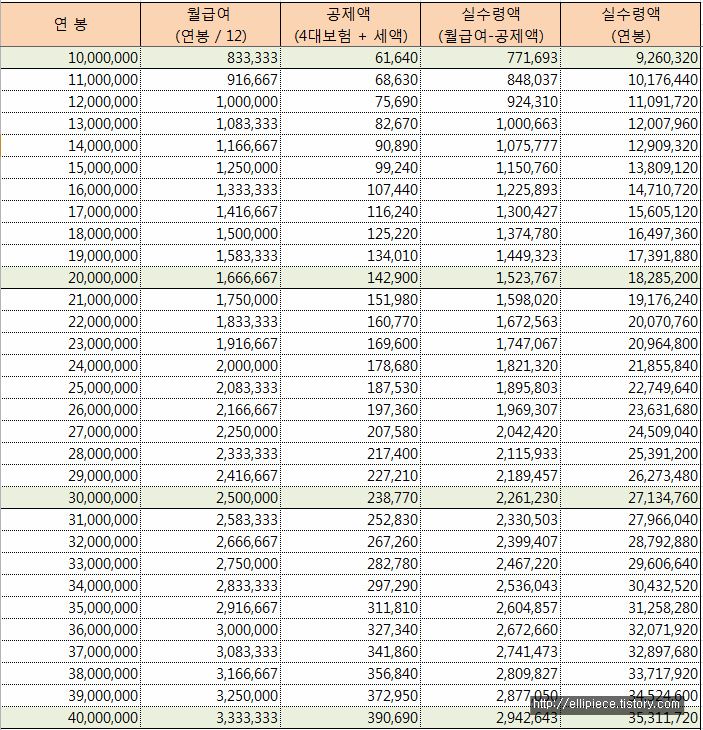Click the cell 1,523,767
This screenshot has width=703, height=730.
(491, 277)
